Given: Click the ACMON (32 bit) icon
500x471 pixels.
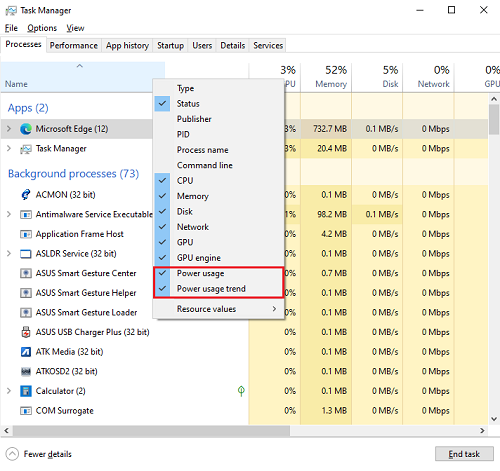Looking at the screenshot, I should click(x=26, y=195).
